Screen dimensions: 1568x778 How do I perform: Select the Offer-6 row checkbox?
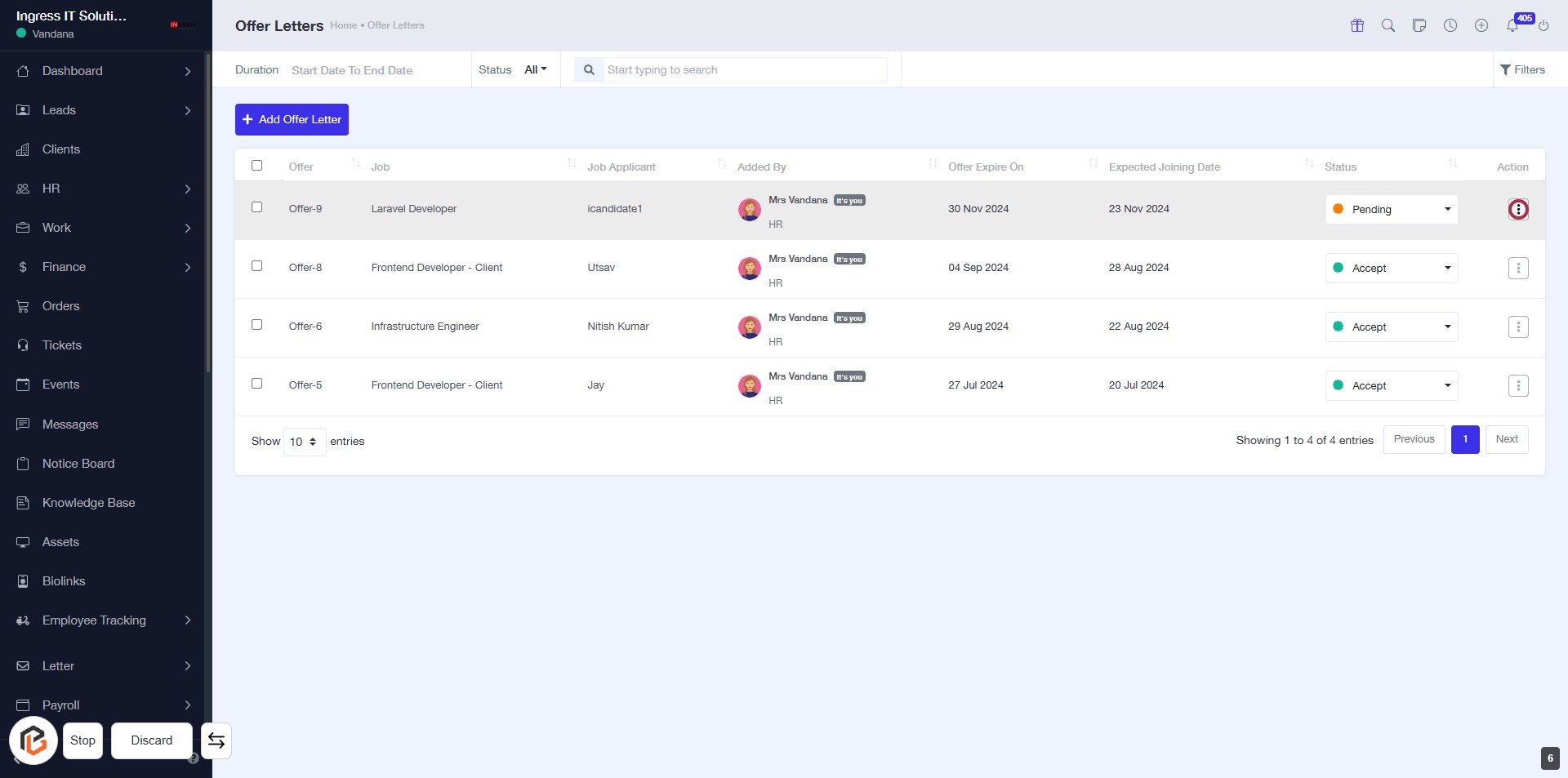coord(256,325)
